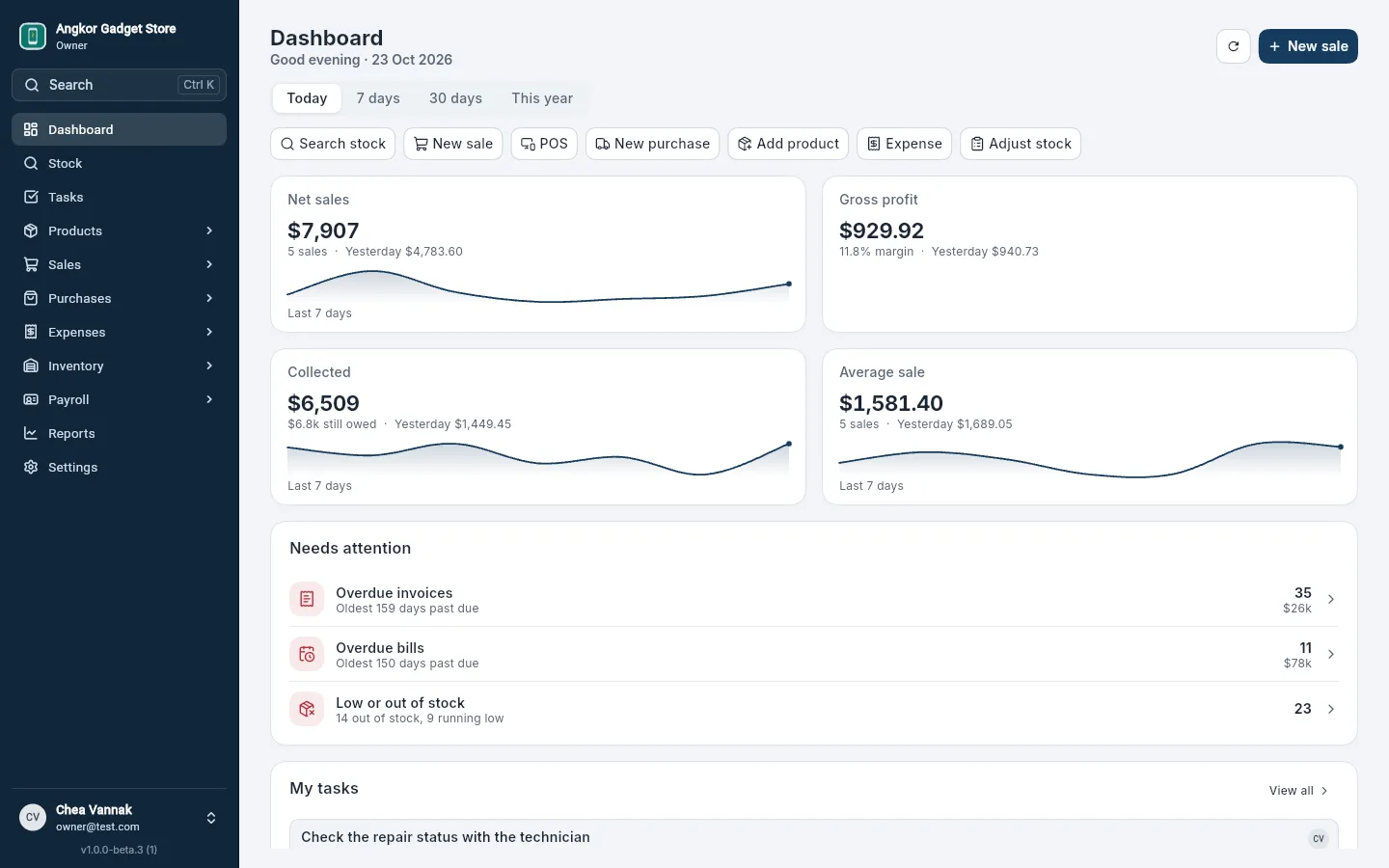Click the Settings gear icon in sidebar
The width and height of the screenshot is (1389, 868).
click(31, 467)
